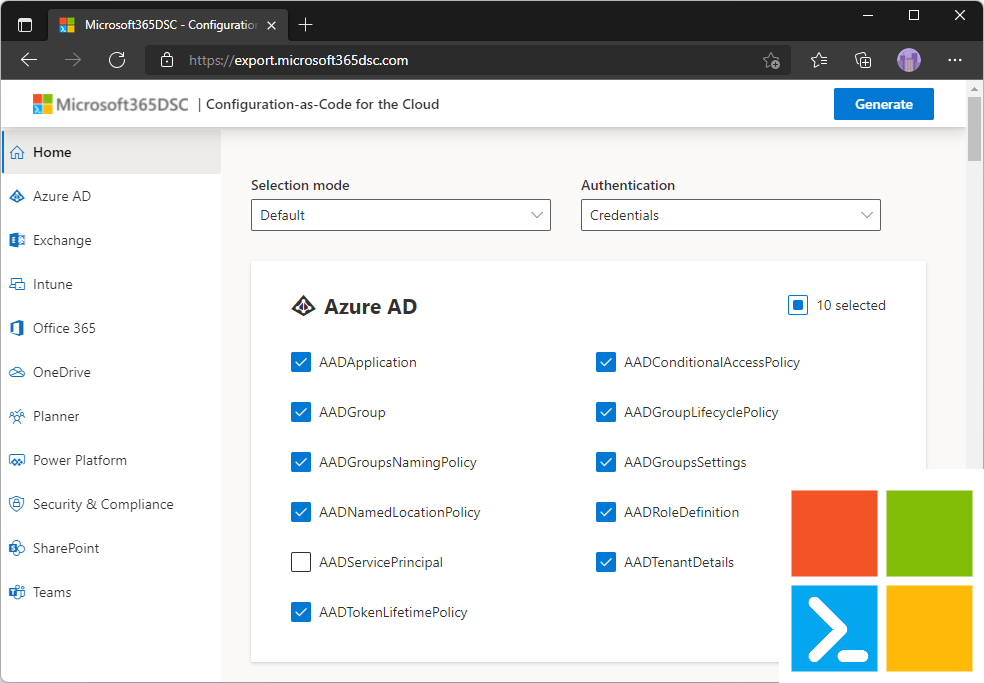
Task: Uncheck AADApplication checkbox
Action: [301, 362]
